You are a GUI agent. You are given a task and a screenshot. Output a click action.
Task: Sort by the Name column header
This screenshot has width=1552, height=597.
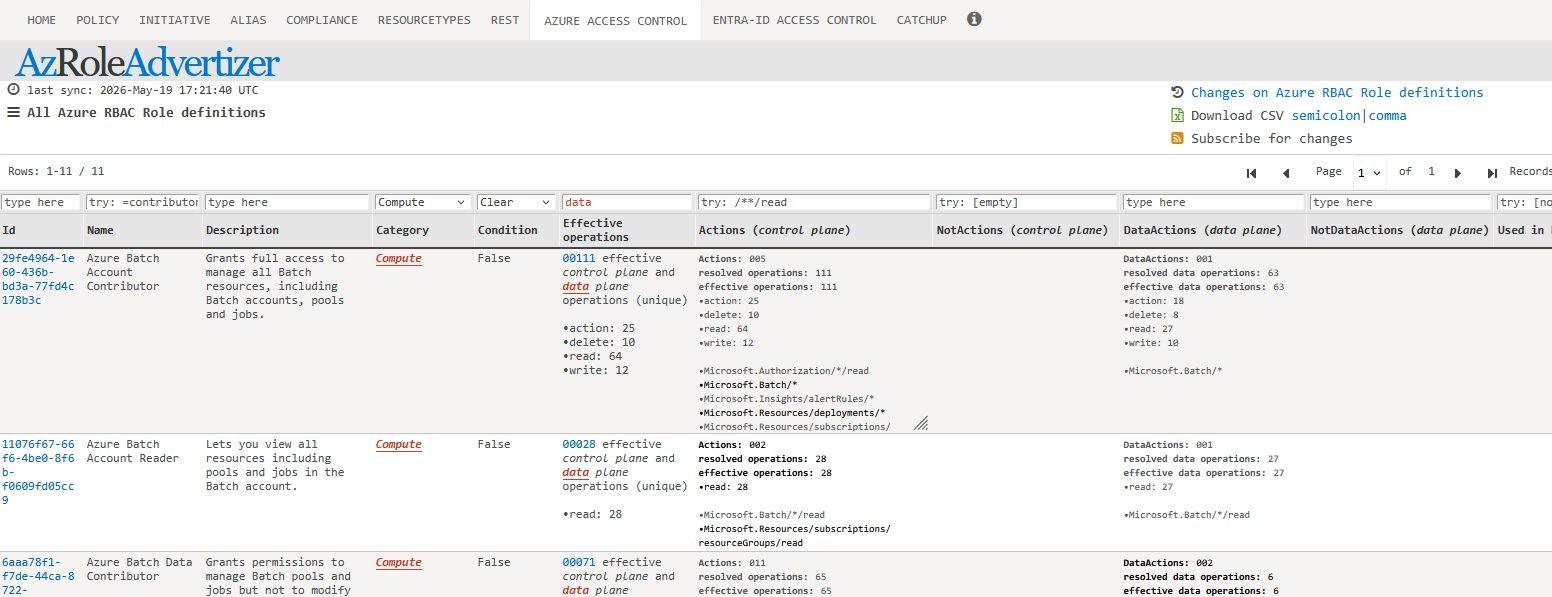tap(100, 230)
